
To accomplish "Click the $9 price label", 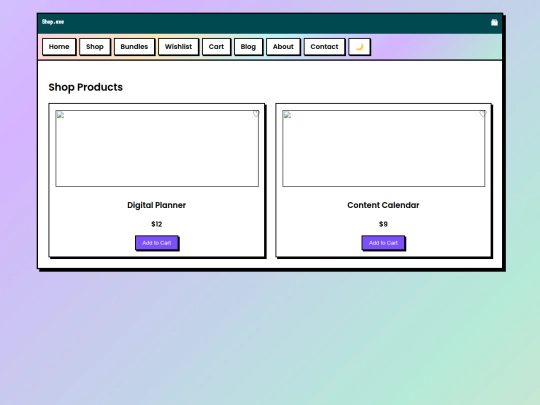I will pyautogui.click(x=383, y=224).
